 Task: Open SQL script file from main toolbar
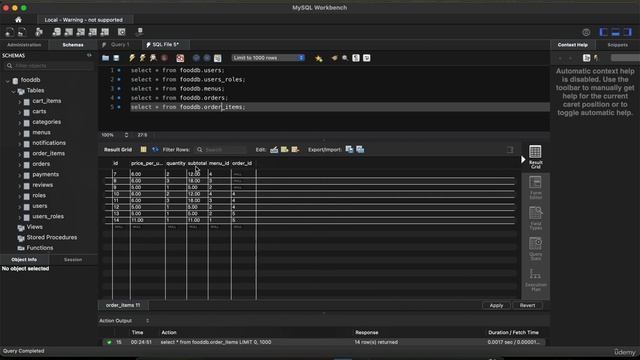point(22,32)
